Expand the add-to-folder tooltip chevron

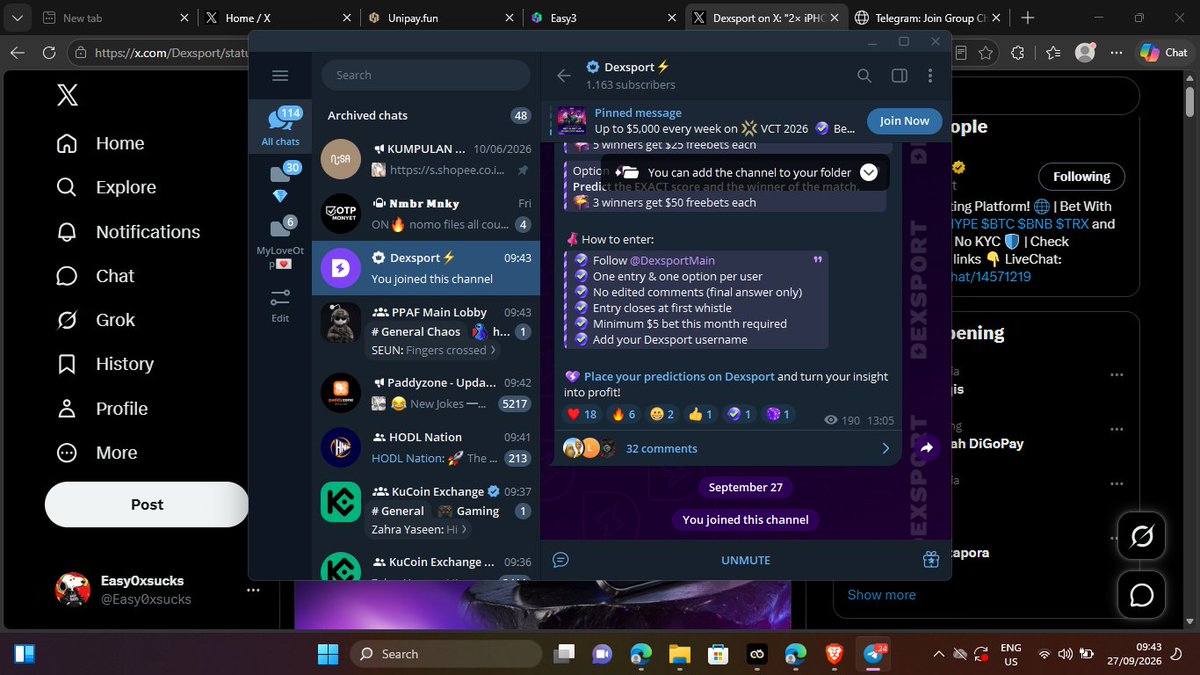tap(869, 172)
